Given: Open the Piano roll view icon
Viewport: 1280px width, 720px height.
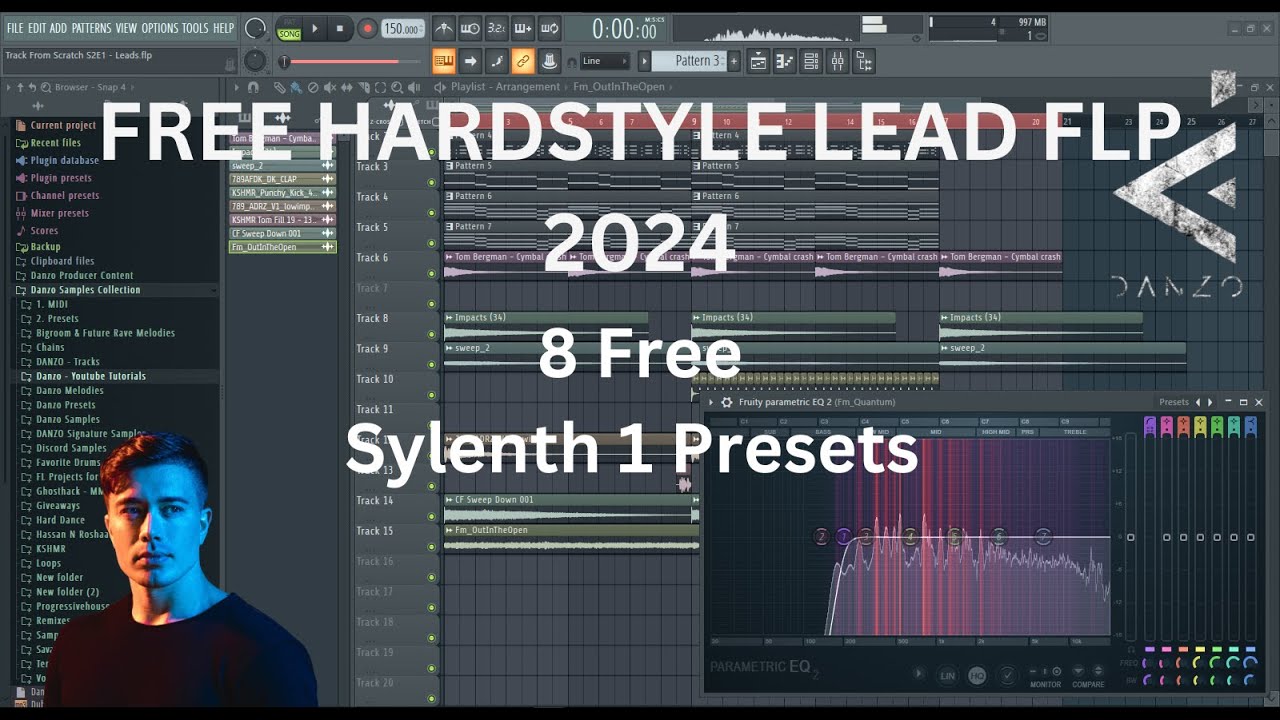Looking at the screenshot, I should pyautogui.click(x=784, y=61).
